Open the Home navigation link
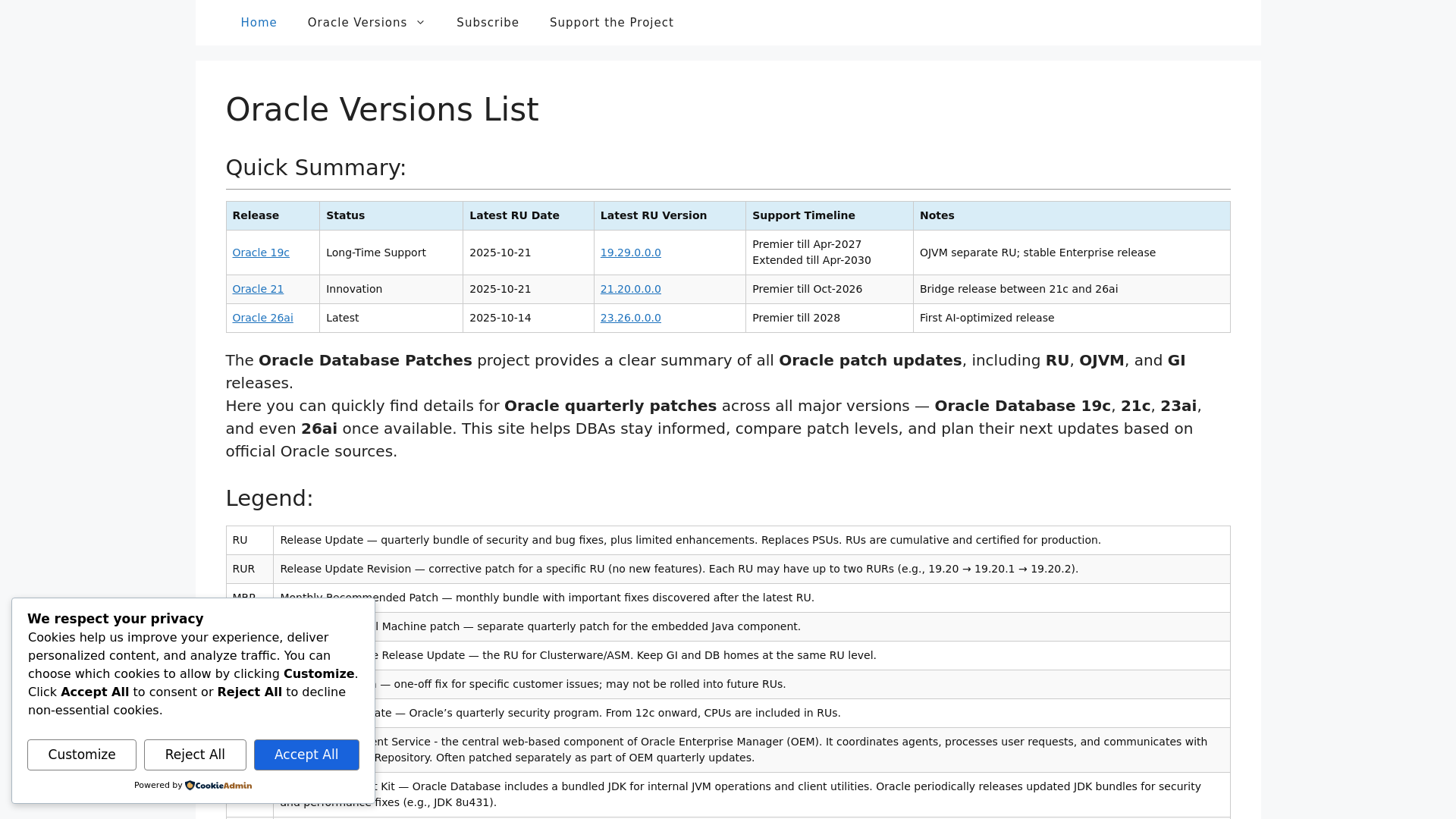The width and height of the screenshot is (1456, 819). point(259,23)
